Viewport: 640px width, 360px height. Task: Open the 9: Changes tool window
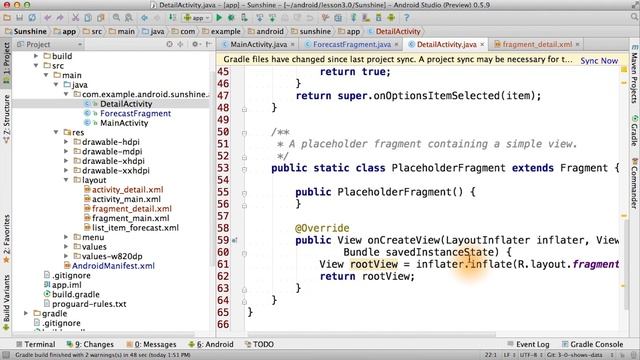coord(90,344)
